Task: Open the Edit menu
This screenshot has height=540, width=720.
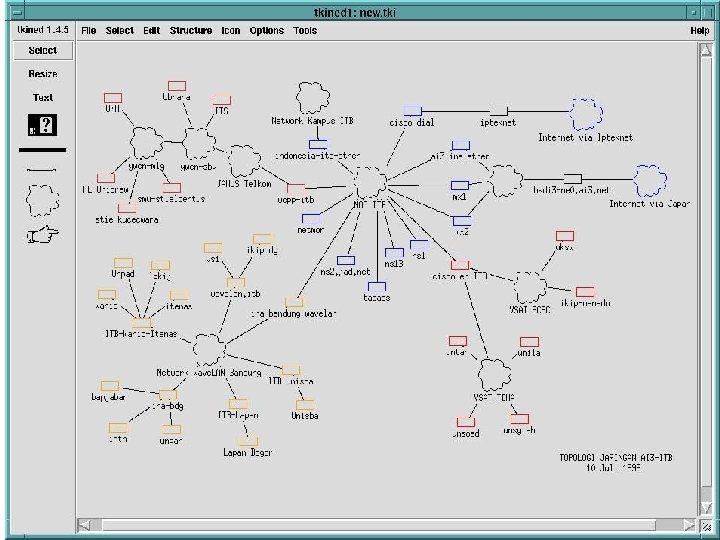Action: (x=151, y=31)
